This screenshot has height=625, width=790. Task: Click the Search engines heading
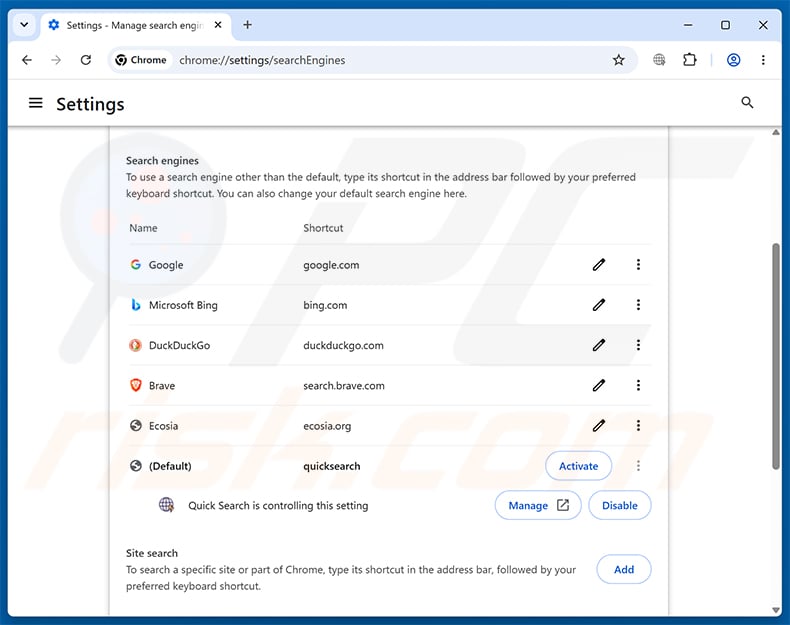162,161
